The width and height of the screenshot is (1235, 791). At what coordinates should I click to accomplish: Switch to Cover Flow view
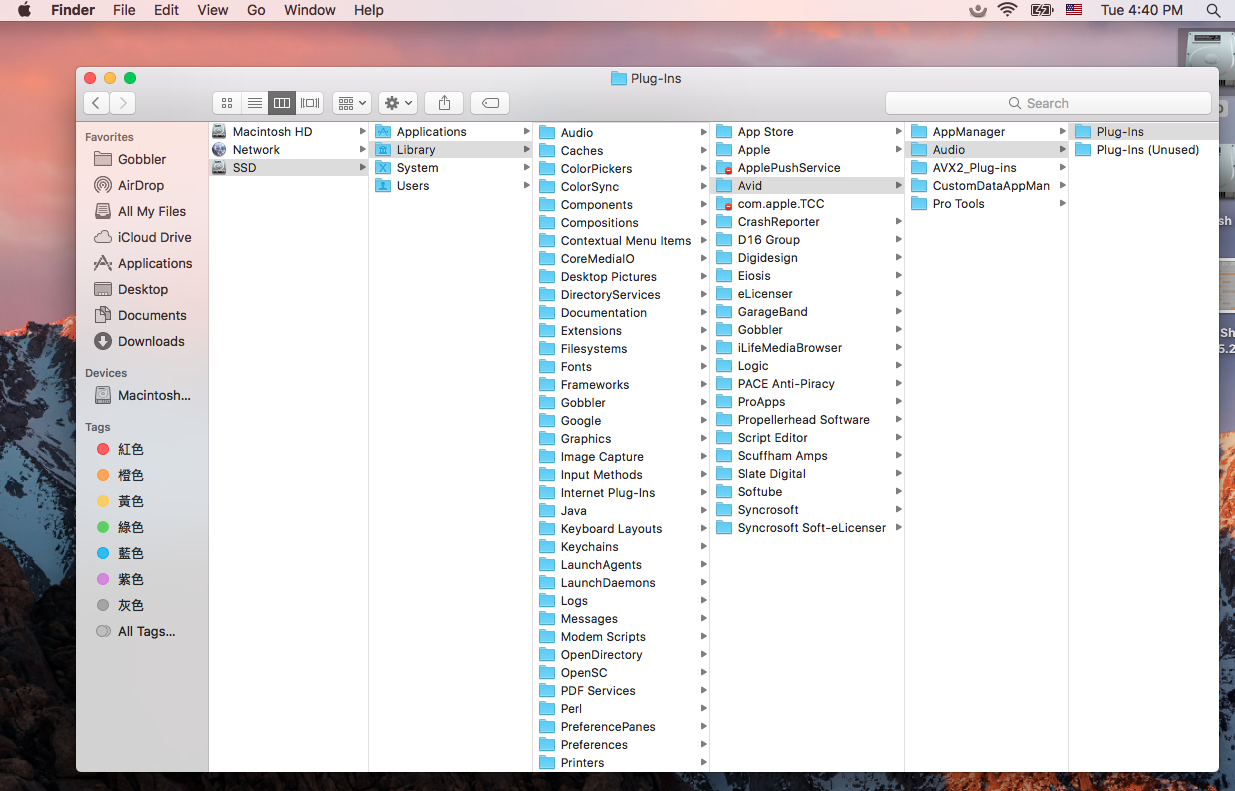coord(310,103)
